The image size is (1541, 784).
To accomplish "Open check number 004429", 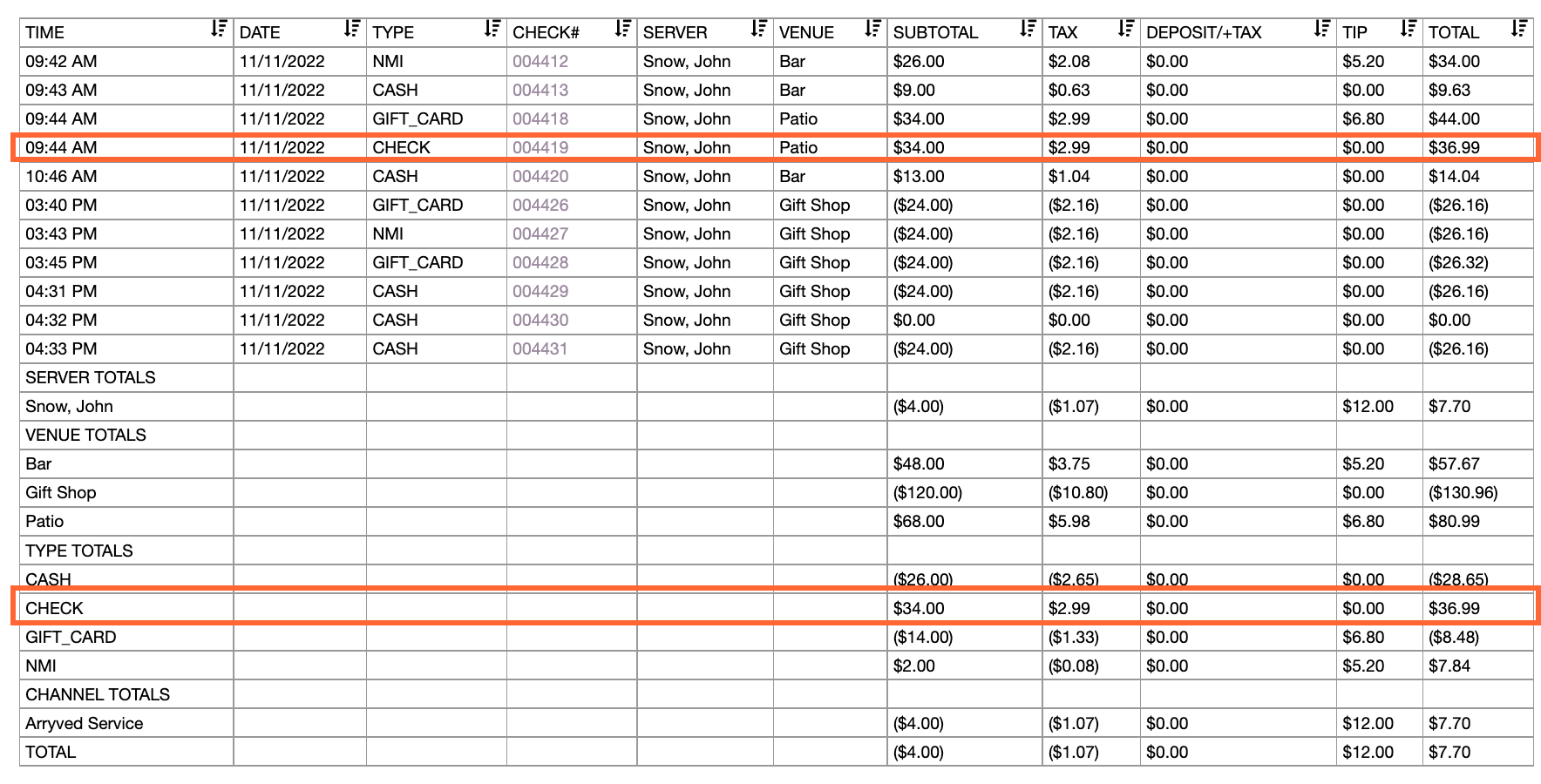I will tap(540, 291).
